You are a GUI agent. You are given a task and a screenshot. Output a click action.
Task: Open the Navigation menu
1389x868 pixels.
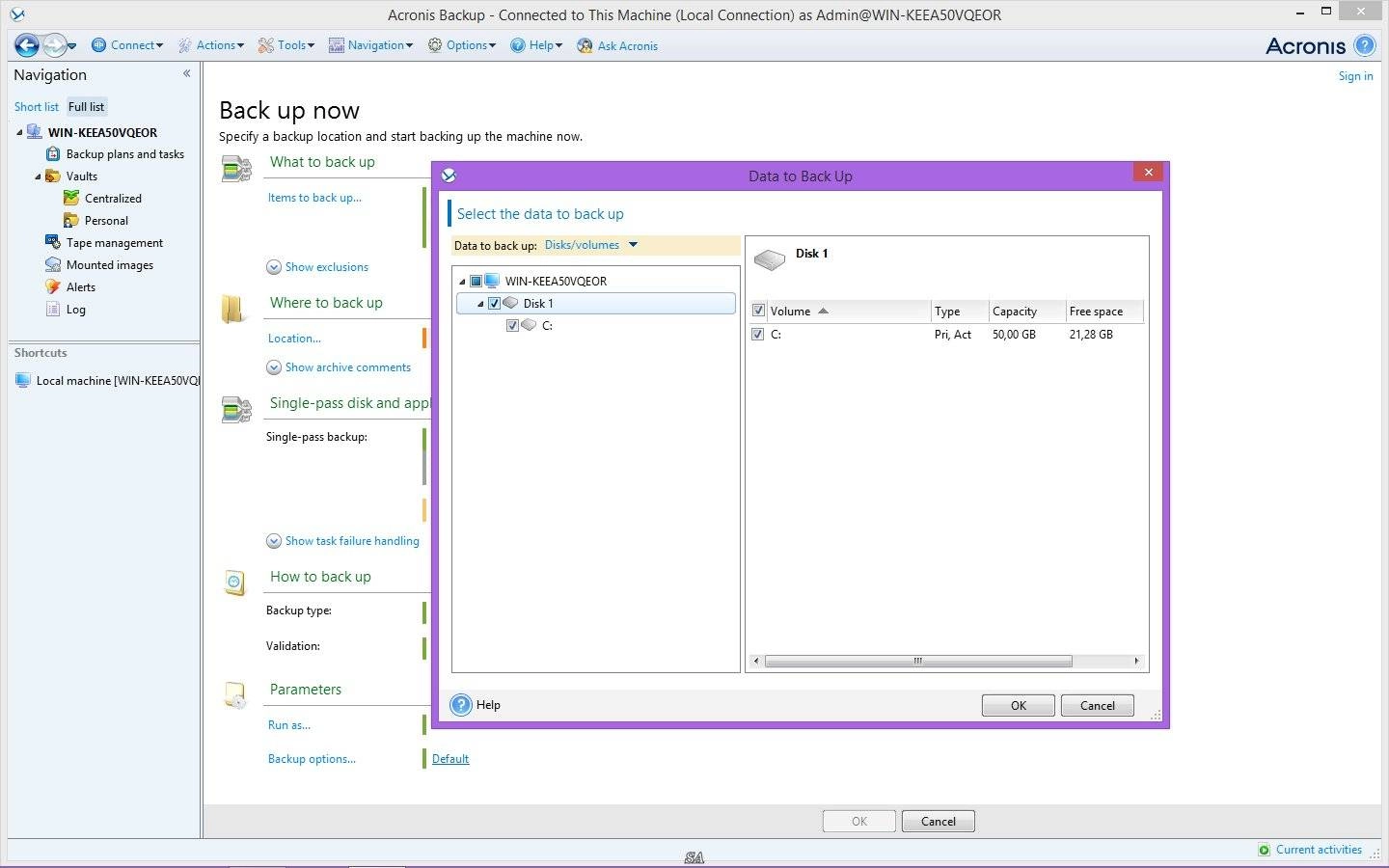(x=370, y=45)
